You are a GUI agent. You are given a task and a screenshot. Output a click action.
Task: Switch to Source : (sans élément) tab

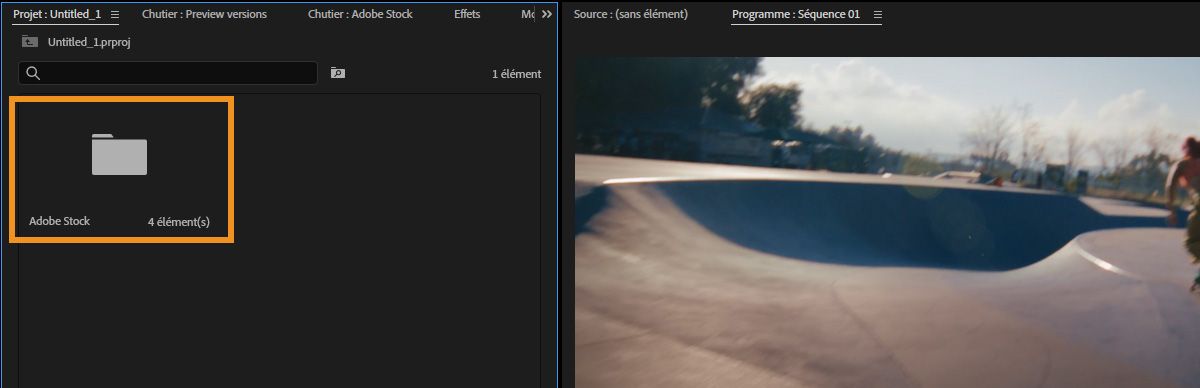click(630, 15)
